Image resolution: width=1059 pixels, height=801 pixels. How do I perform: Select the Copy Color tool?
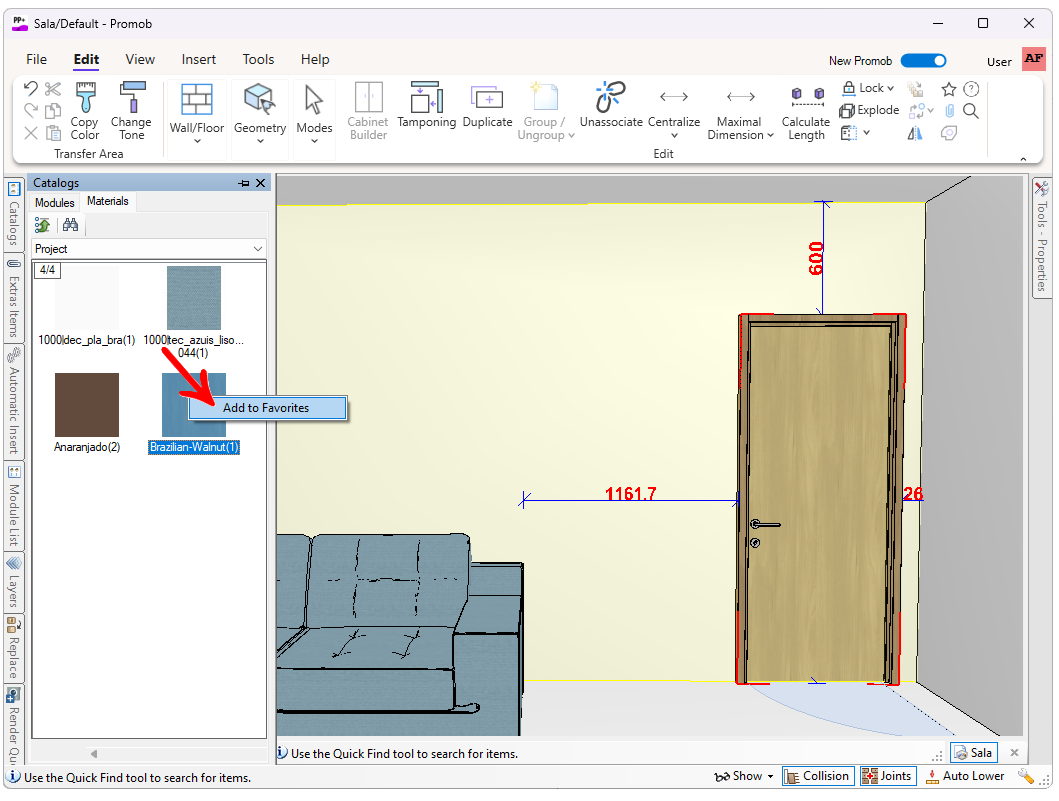(x=85, y=110)
